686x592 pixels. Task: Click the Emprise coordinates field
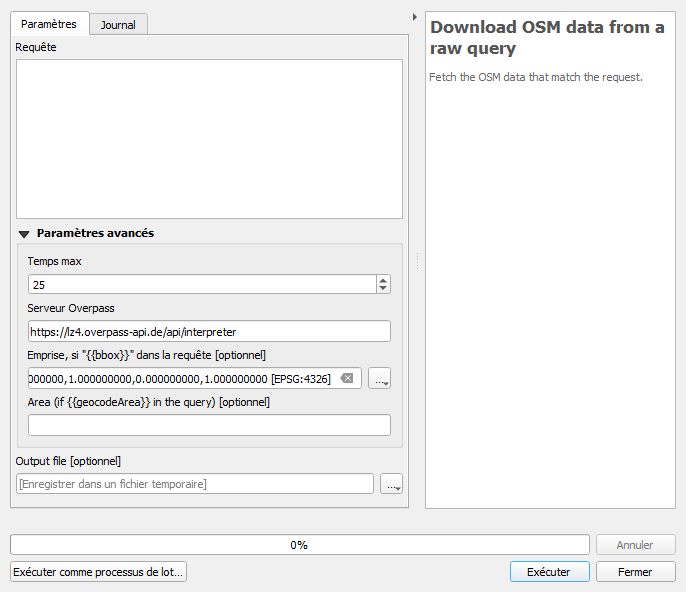[180, 378]
